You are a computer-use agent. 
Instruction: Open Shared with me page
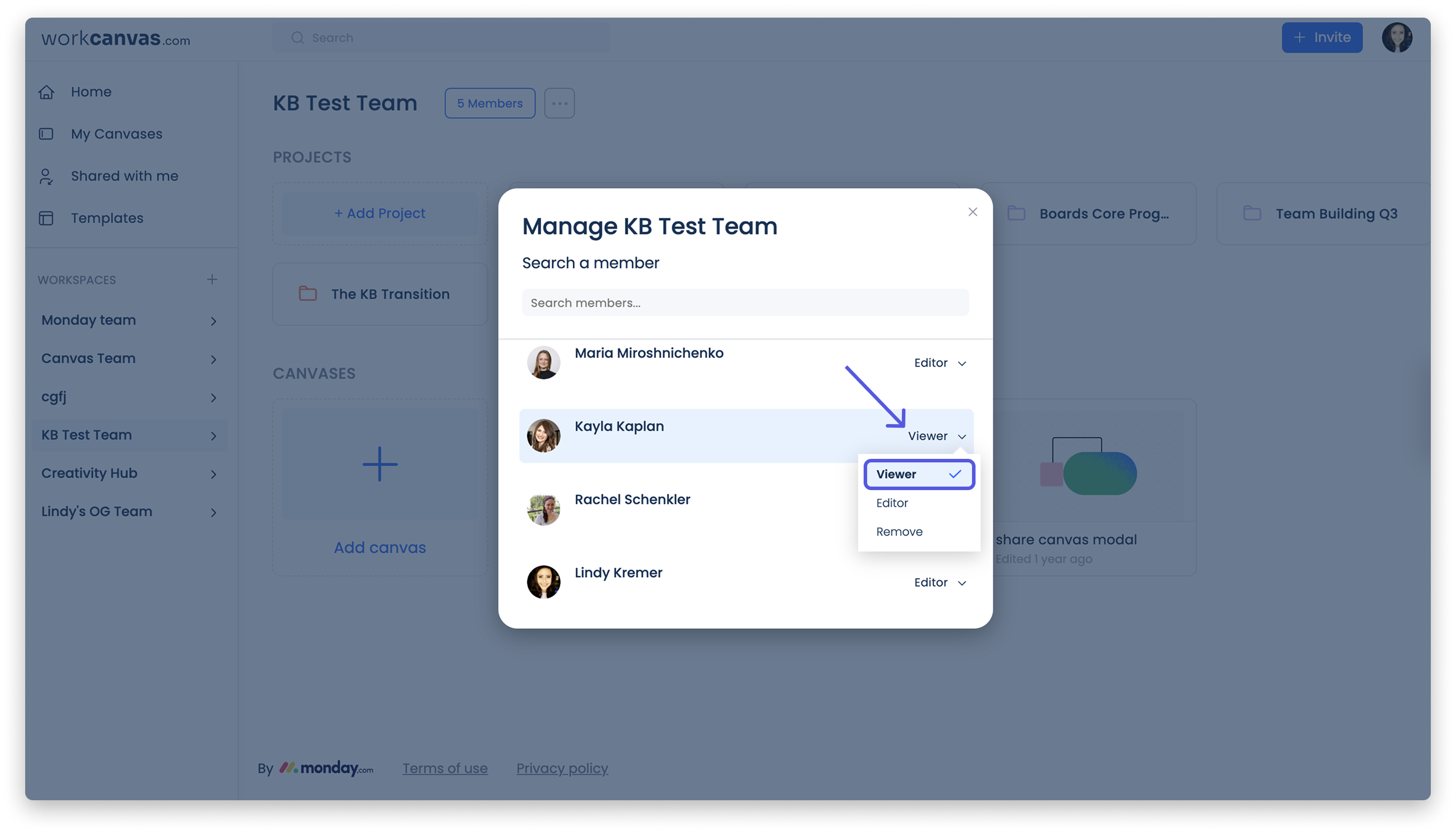125,175
